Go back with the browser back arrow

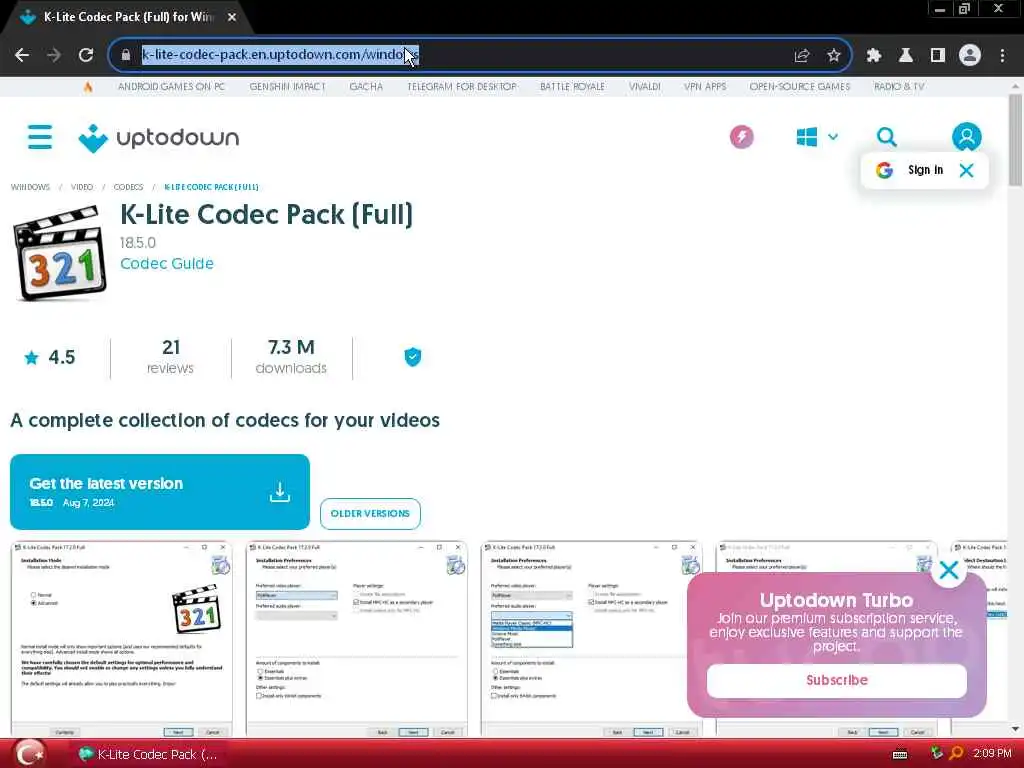[x=22, y=55]
